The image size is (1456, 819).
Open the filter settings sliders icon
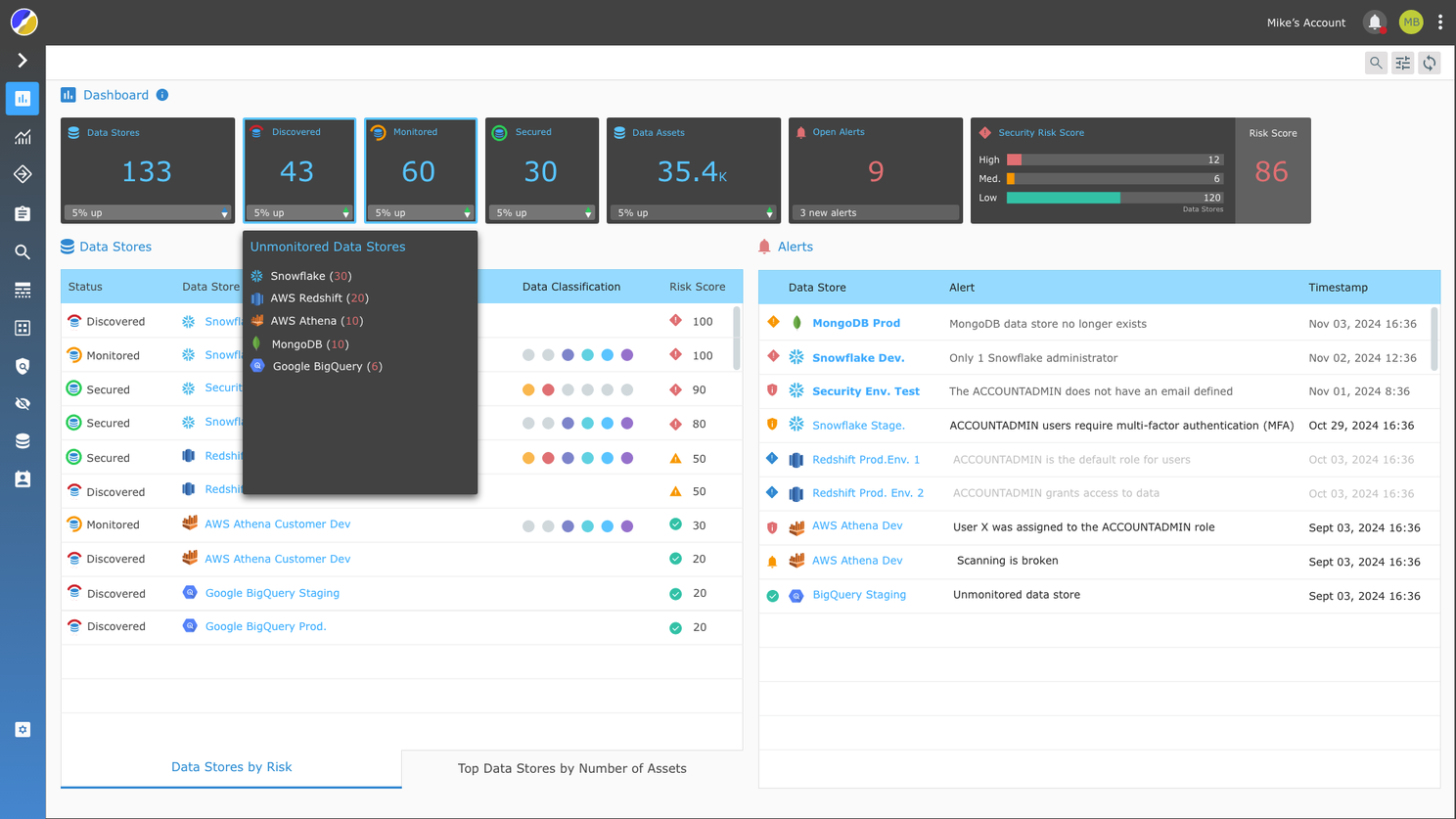tap(1402, 64)
